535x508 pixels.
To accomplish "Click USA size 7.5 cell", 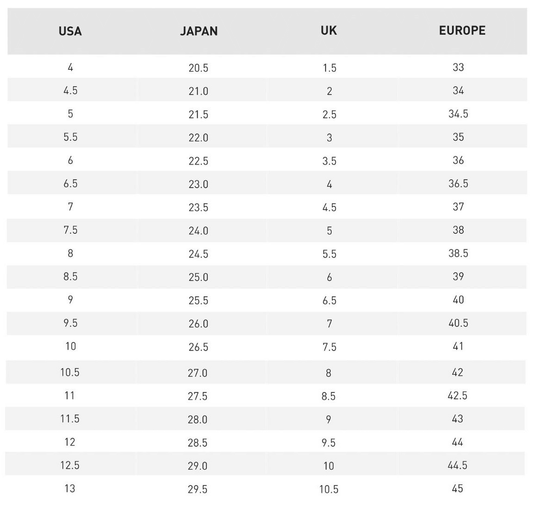I will [70, 230].
